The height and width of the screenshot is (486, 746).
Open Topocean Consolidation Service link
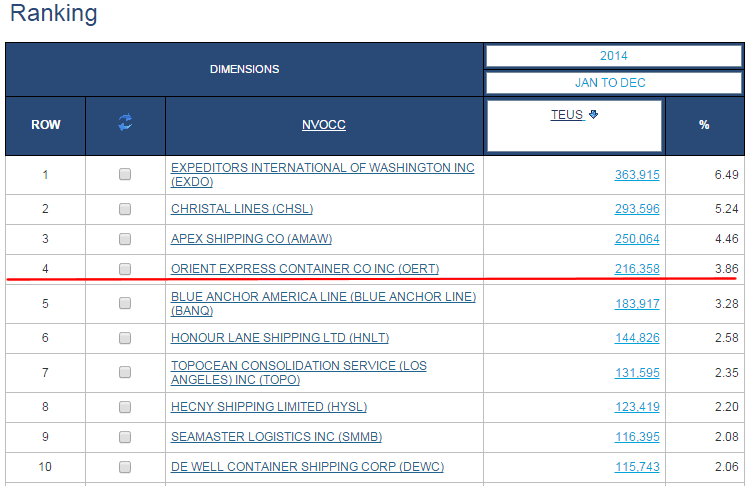[x=299, y=372]
